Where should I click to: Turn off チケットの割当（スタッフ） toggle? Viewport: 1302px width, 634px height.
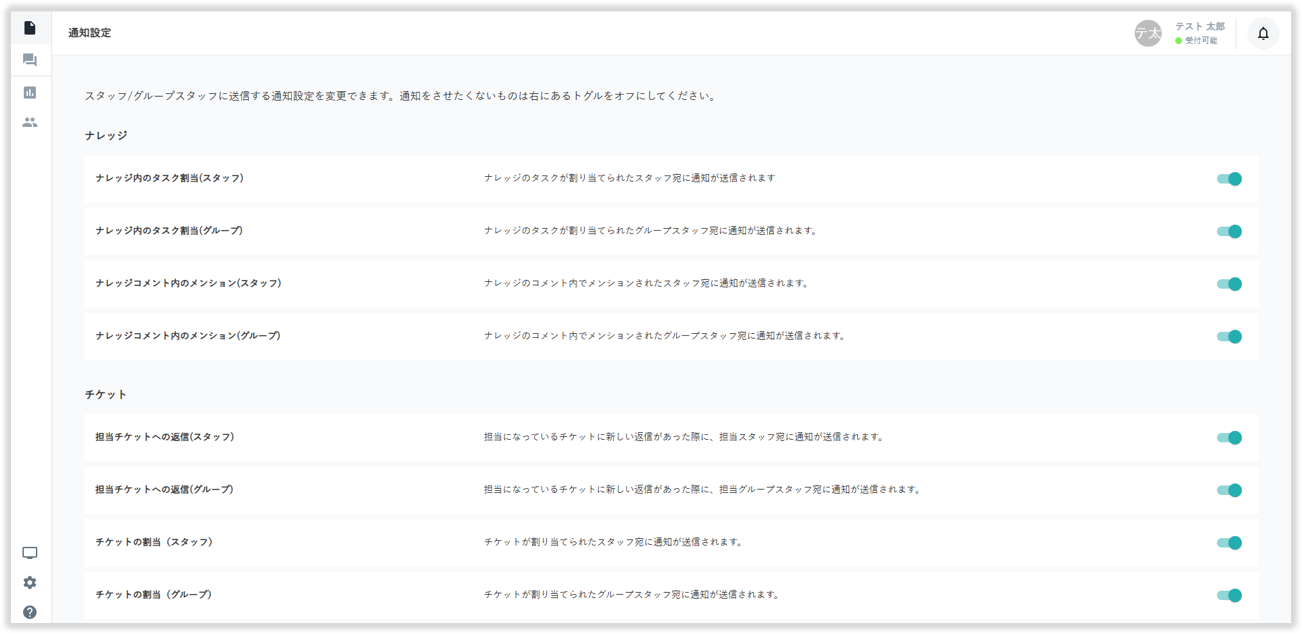coord(1229,543)
